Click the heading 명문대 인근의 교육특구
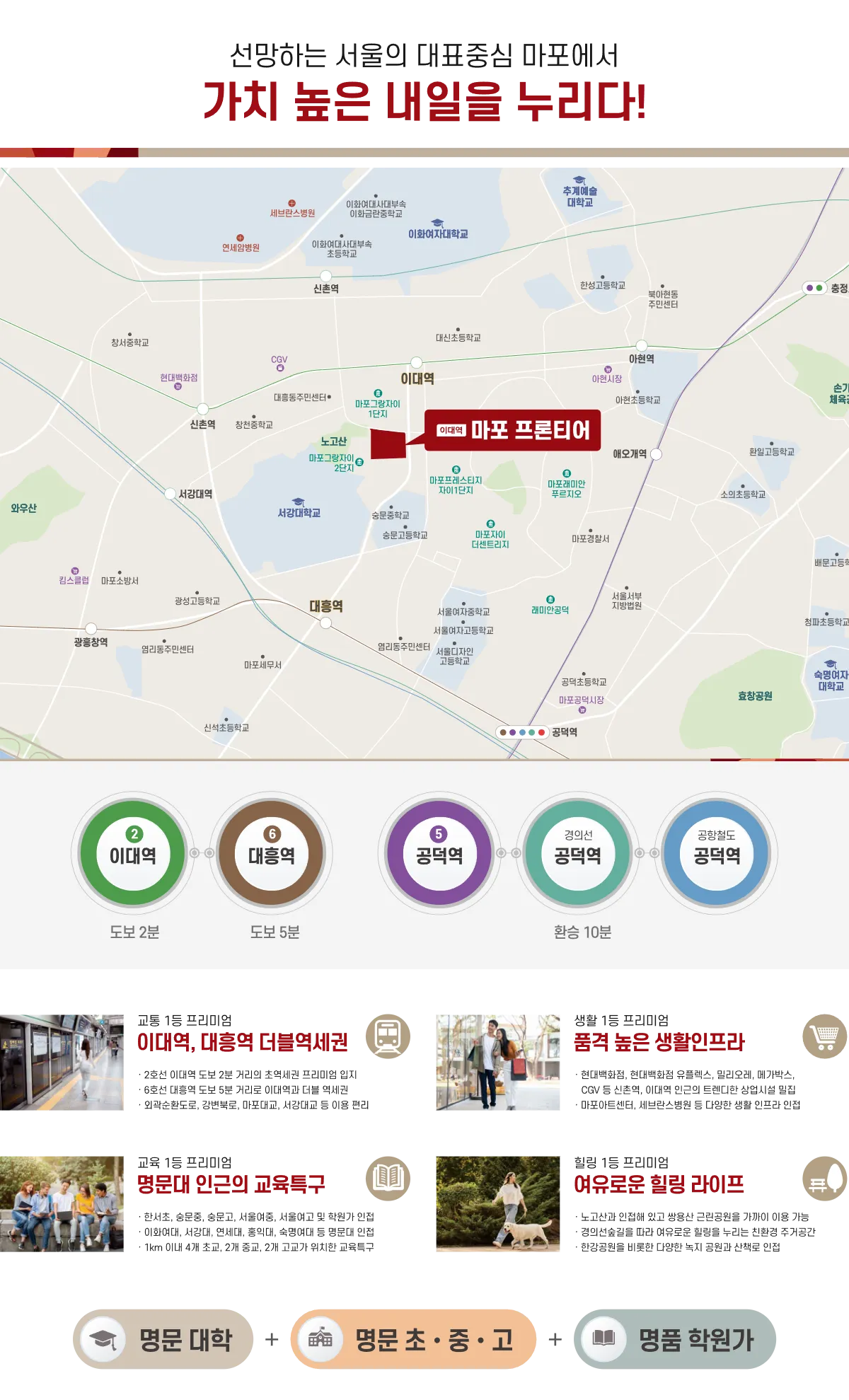849x1400 pixels. pyautogui.click(x=231, y=1184)
